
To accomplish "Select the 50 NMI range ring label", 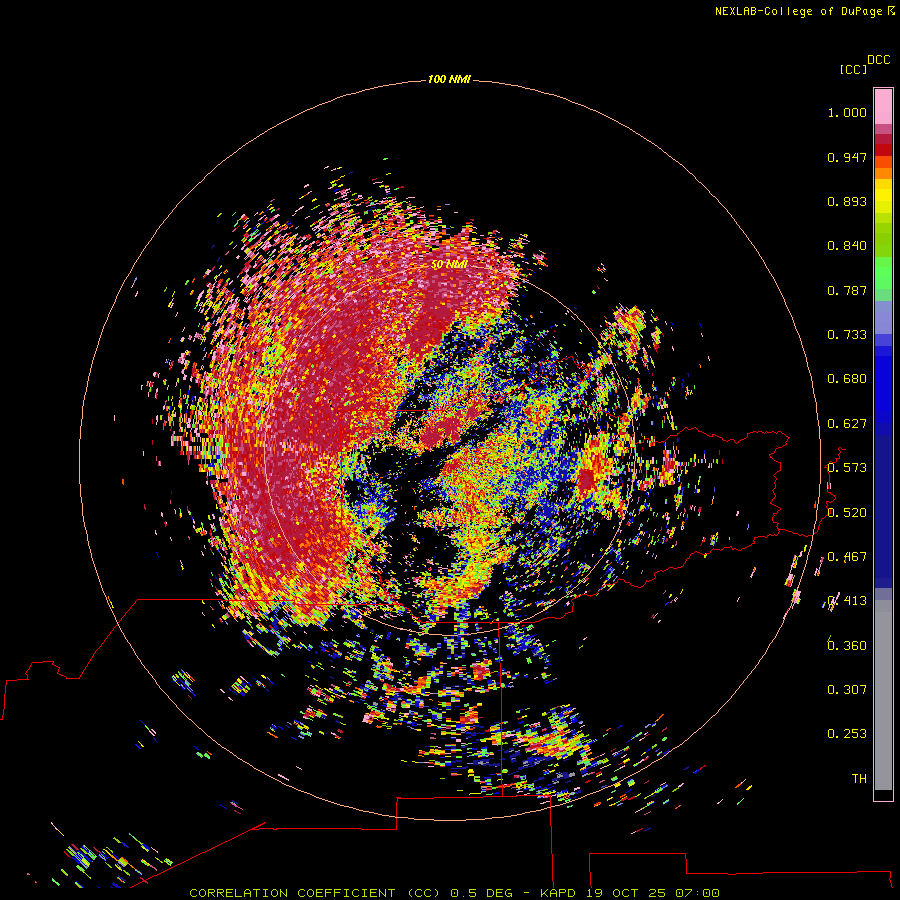I will pos(449,264).
